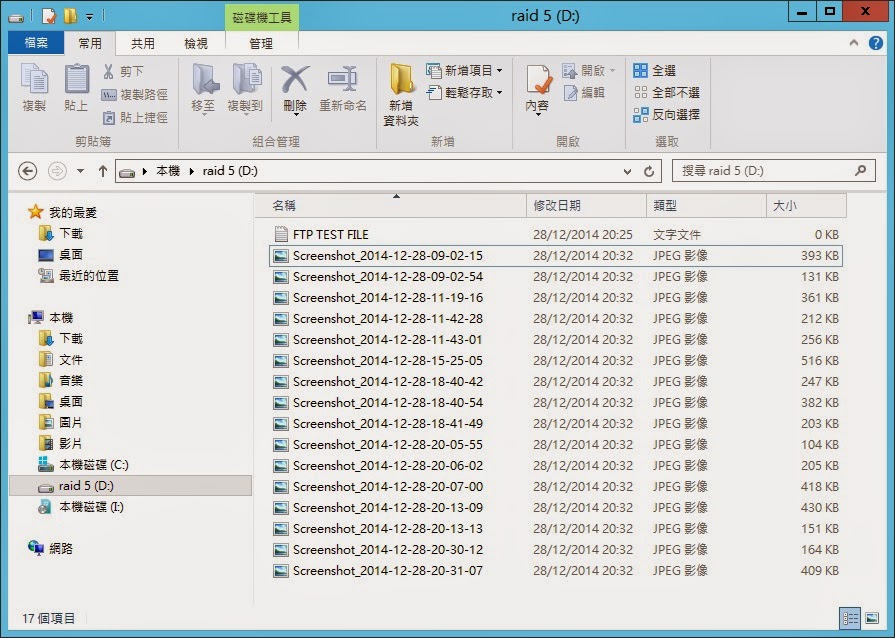
Task: Create a New folder (新增資料夾)
Action: (401, 95)
